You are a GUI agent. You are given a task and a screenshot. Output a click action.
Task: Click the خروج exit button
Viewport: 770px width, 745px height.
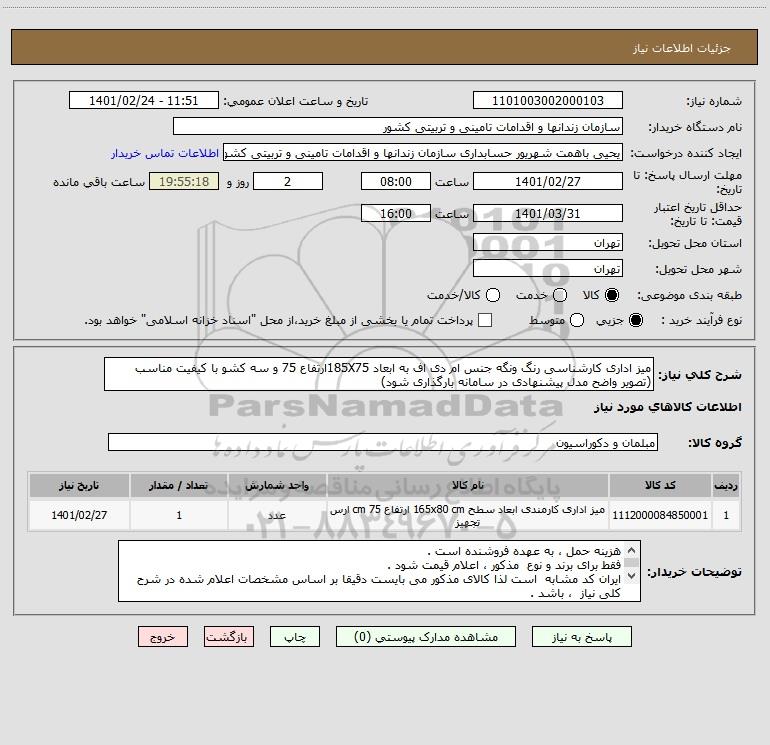coord(163,637)
